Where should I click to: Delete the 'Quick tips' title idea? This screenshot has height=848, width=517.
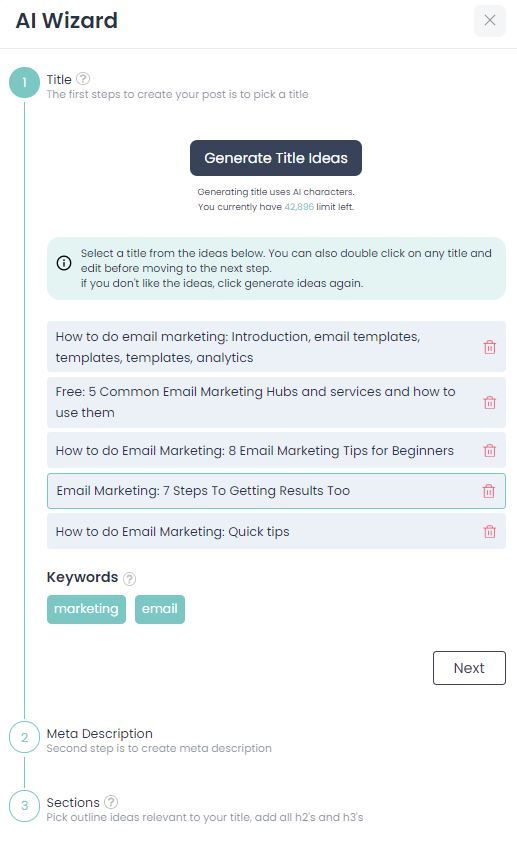coord(489,532)
